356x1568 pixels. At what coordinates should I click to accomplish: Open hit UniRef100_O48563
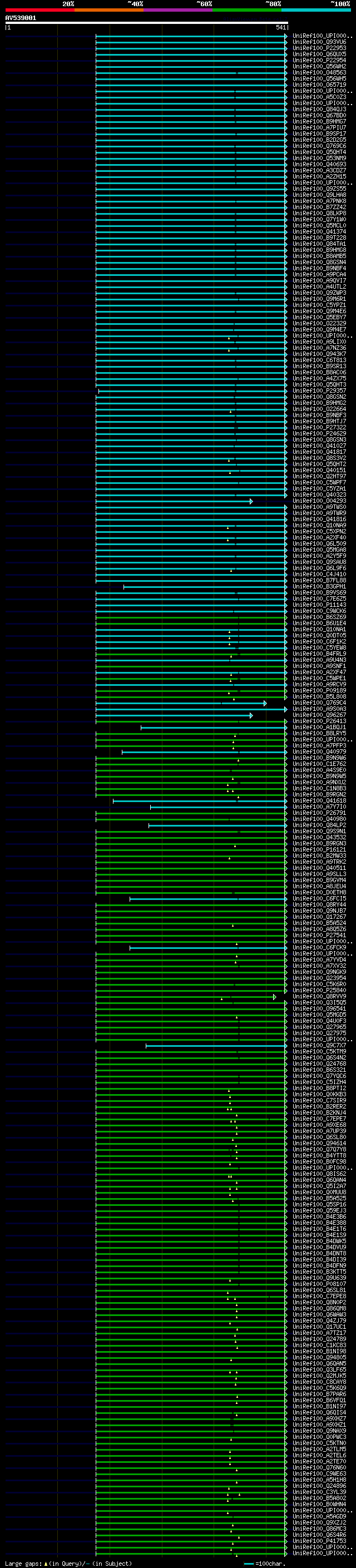pos(319,72)
